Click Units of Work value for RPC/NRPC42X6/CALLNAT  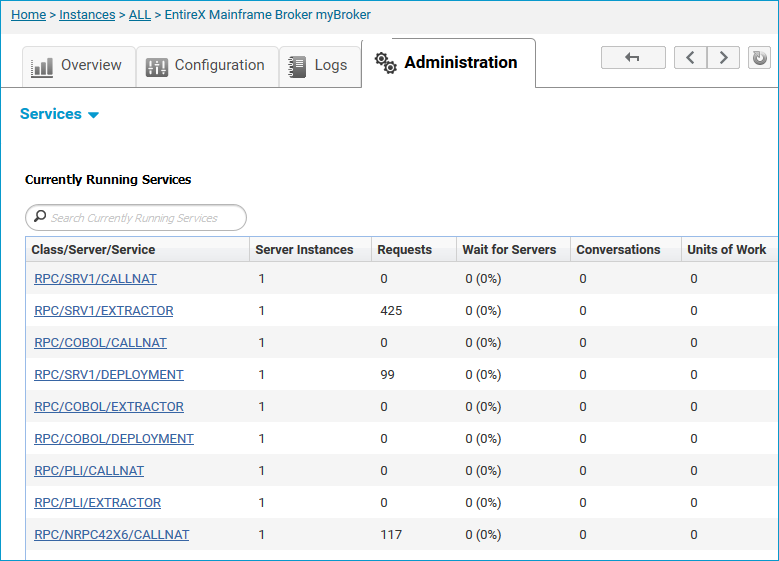(694, 535)
